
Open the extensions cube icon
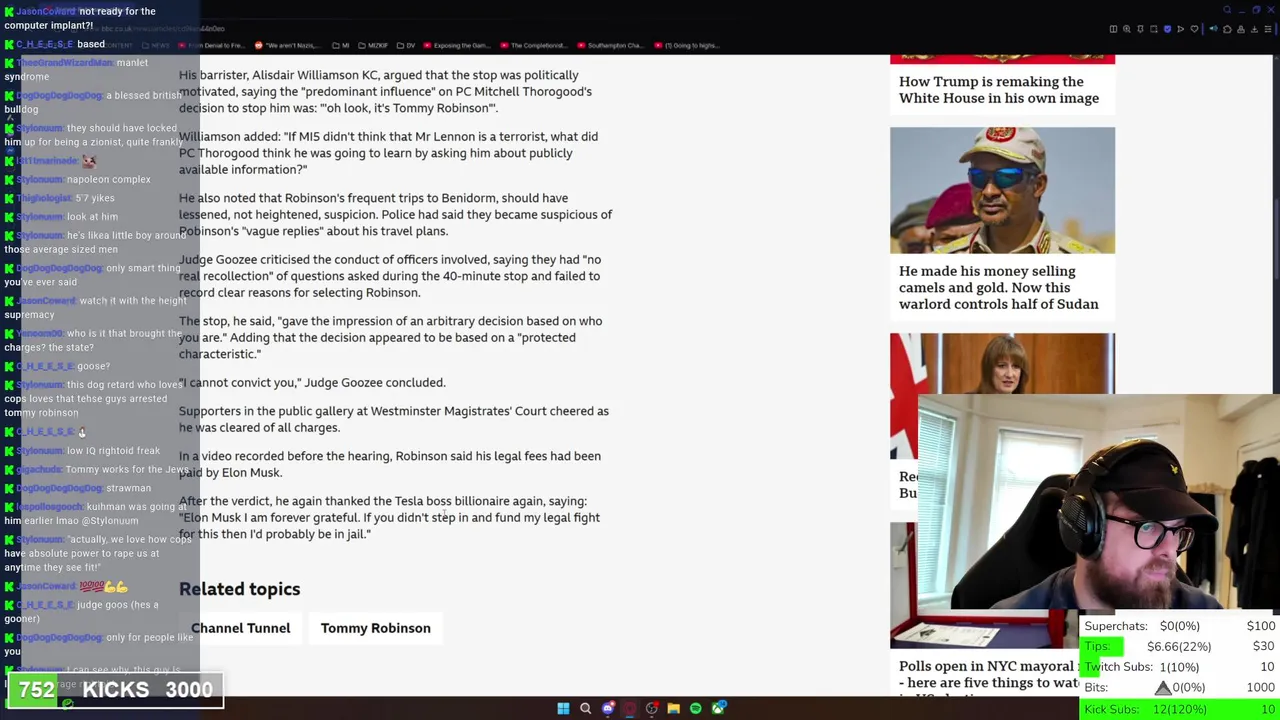point(1227,29)
